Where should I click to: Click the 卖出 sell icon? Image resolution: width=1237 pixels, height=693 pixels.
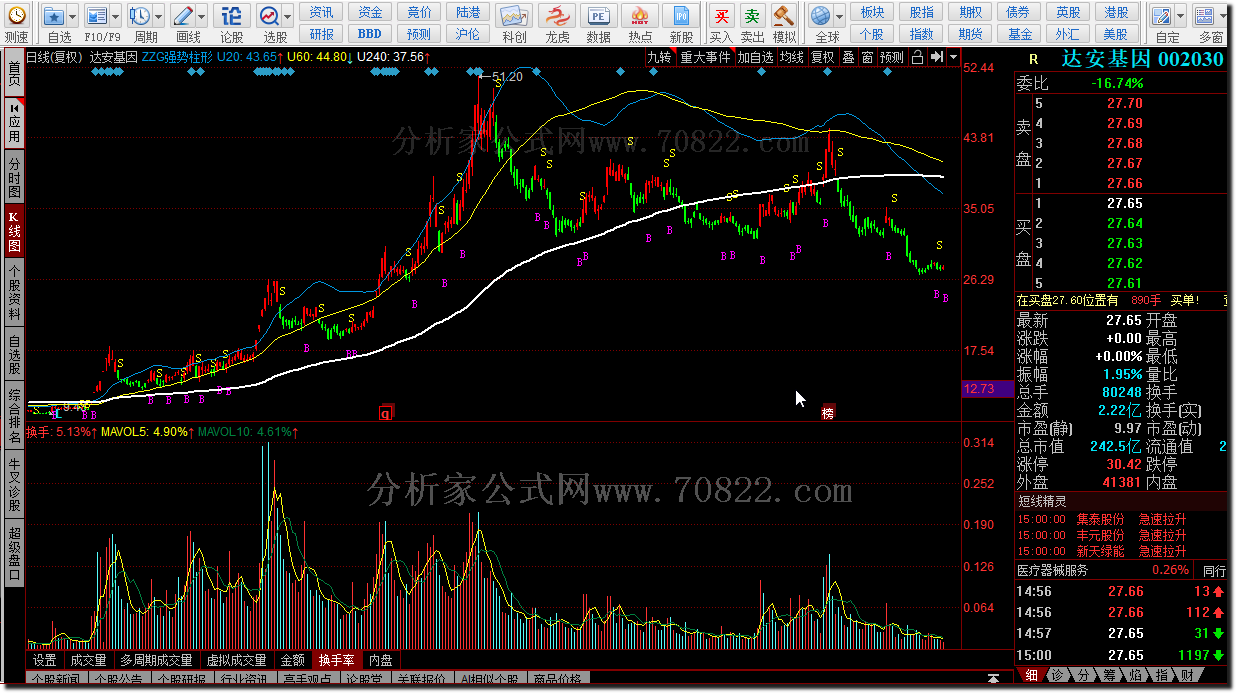752,16
